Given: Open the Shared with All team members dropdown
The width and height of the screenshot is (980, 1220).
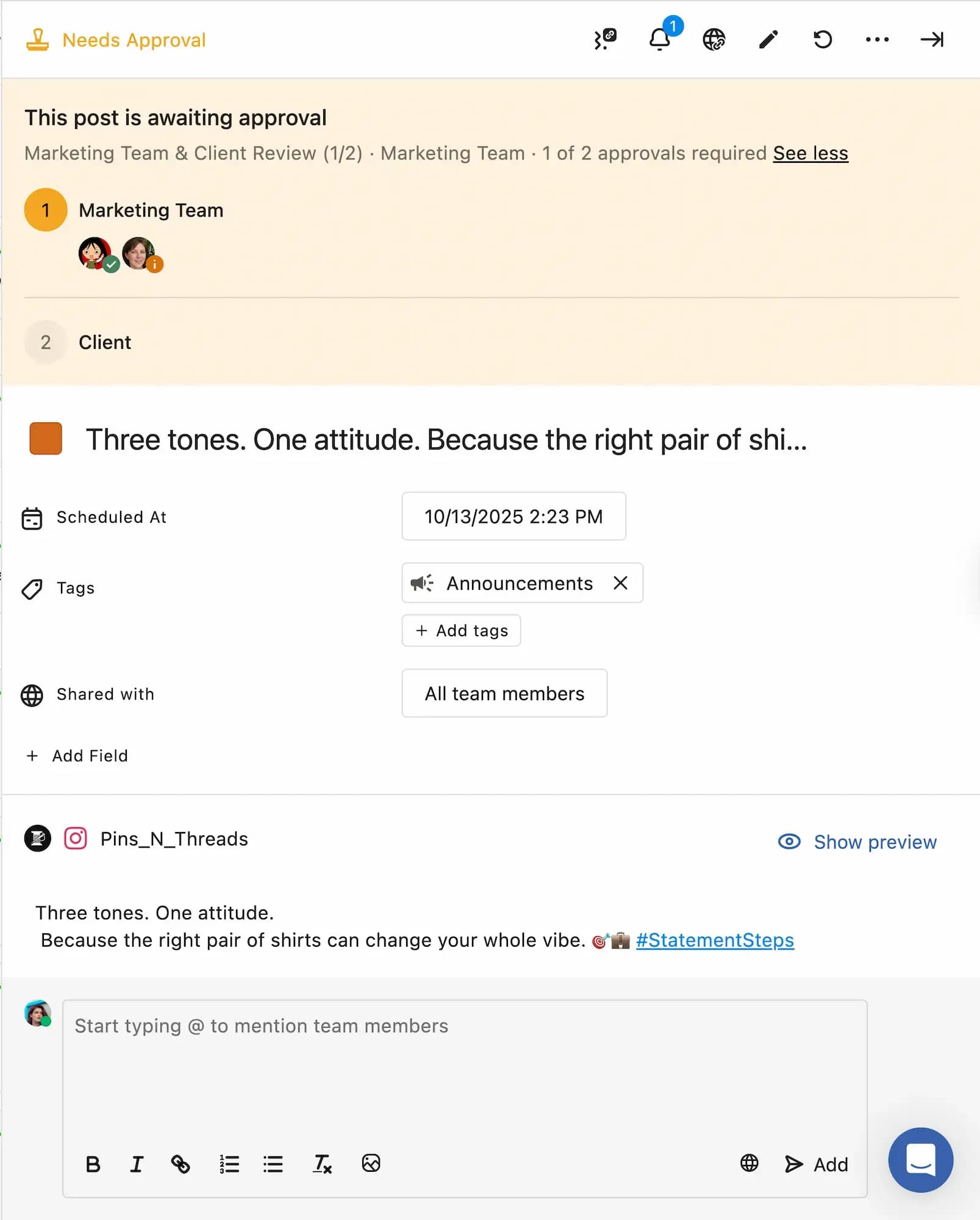Looking at the screenshot, I should (504, 694).
